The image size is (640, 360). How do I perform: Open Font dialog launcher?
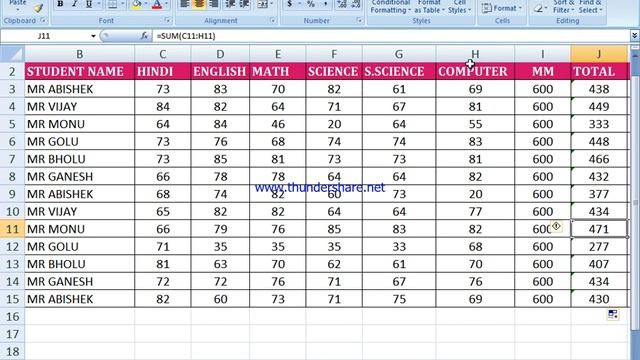pos(167,20)
